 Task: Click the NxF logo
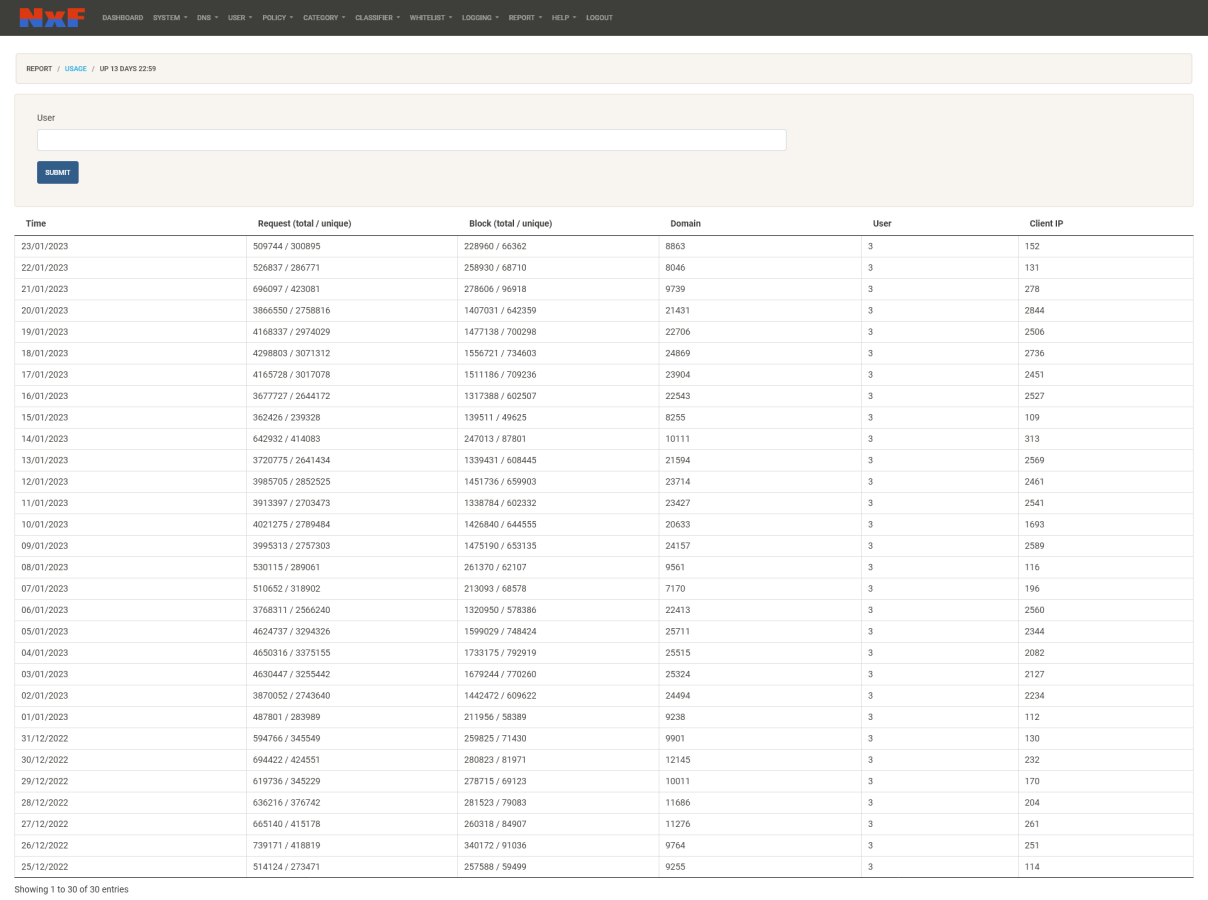point(52,17)
